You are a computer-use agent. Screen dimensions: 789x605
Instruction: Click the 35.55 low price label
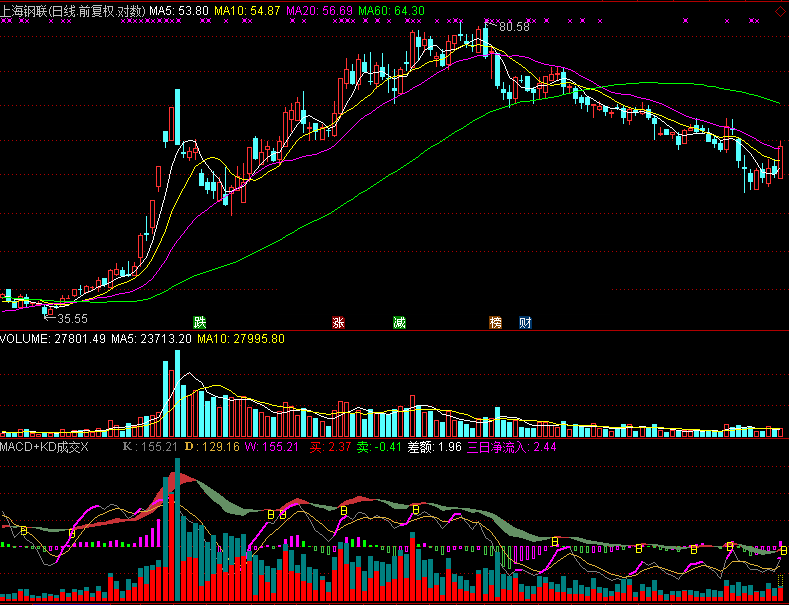coord(72,318)
